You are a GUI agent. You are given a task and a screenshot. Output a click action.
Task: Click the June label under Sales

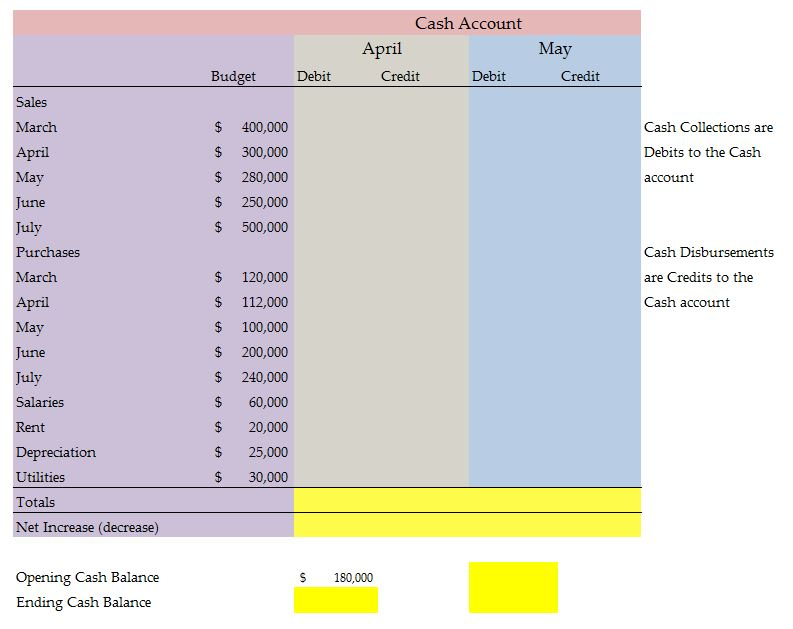[x=30, y=202]
